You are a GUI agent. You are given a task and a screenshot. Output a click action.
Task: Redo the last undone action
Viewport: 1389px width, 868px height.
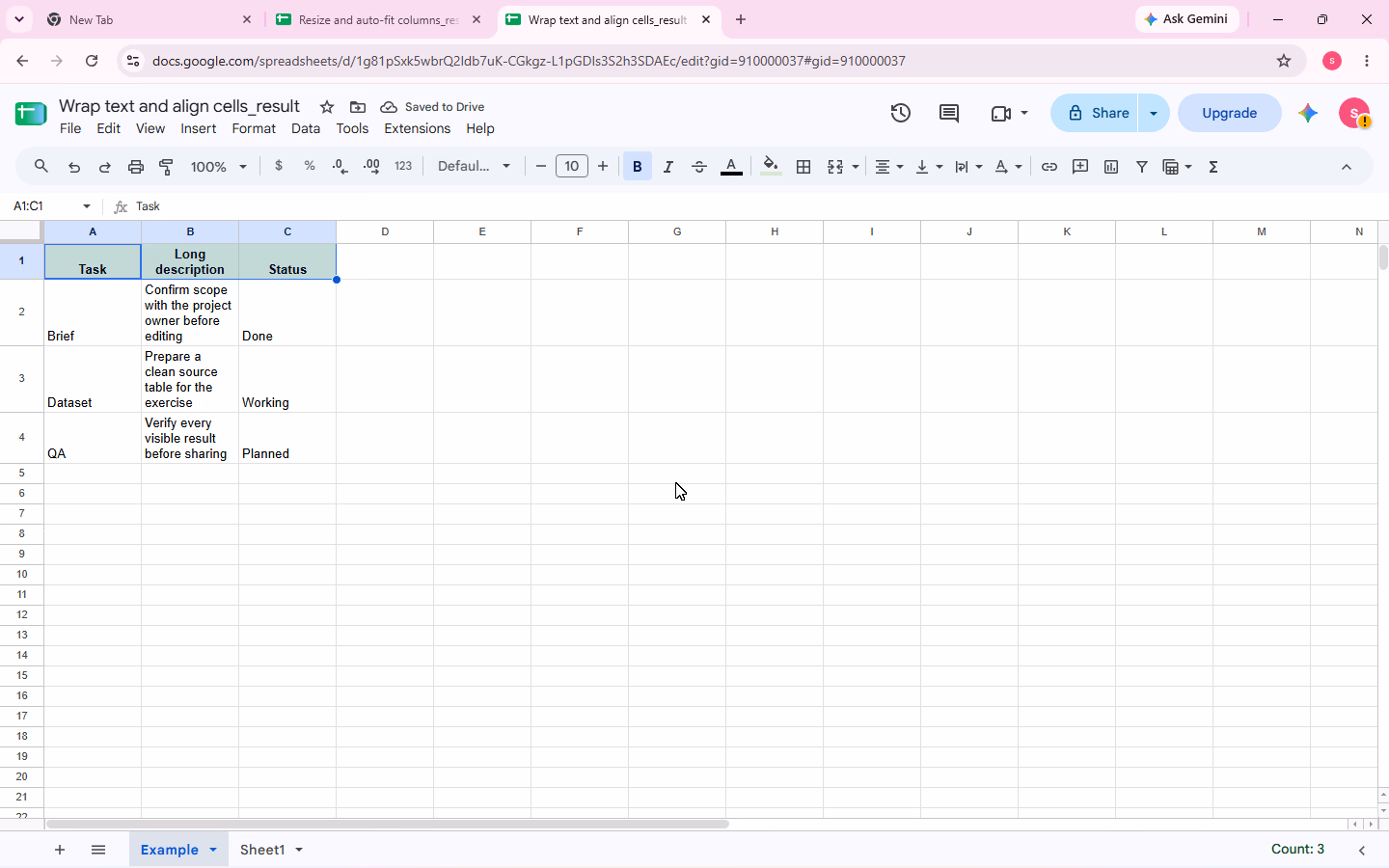[x=105, y=167]
